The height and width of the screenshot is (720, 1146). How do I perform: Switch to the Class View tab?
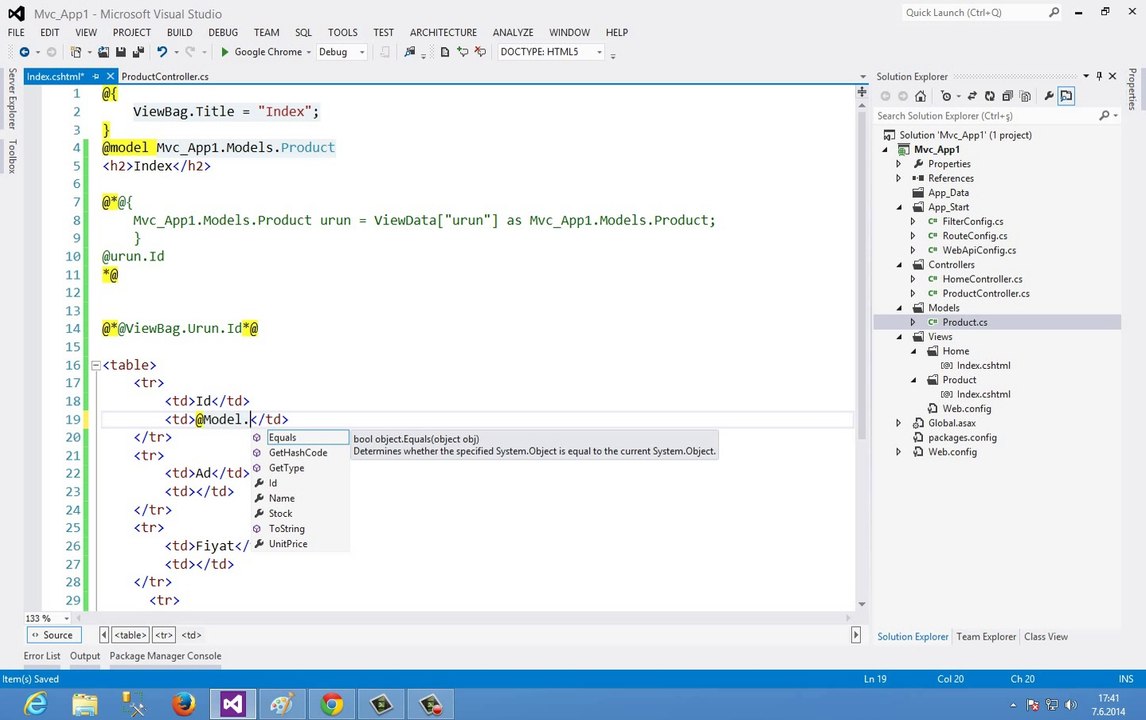[1046, 637]
